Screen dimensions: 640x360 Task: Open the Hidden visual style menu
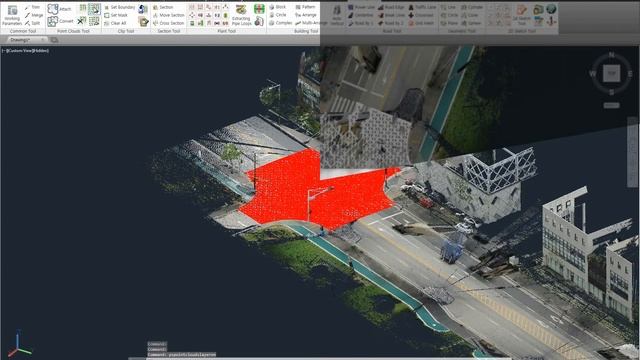click(40, 51)
